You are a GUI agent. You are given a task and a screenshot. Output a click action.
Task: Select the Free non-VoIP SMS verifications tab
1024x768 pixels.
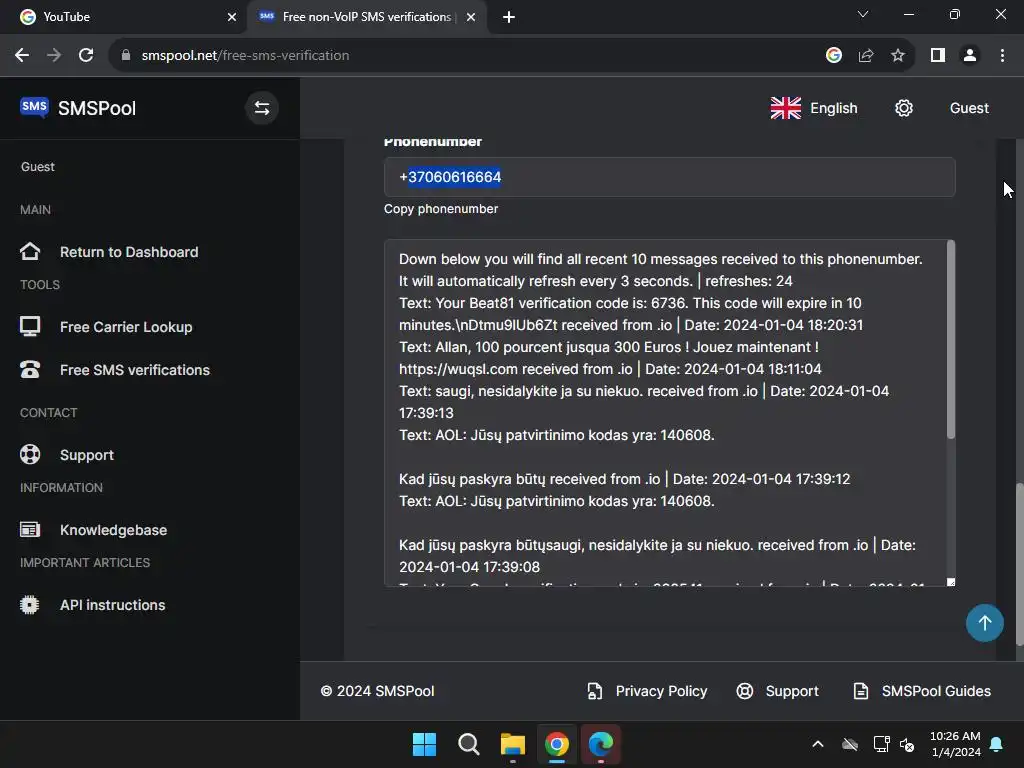click(366, 17)
